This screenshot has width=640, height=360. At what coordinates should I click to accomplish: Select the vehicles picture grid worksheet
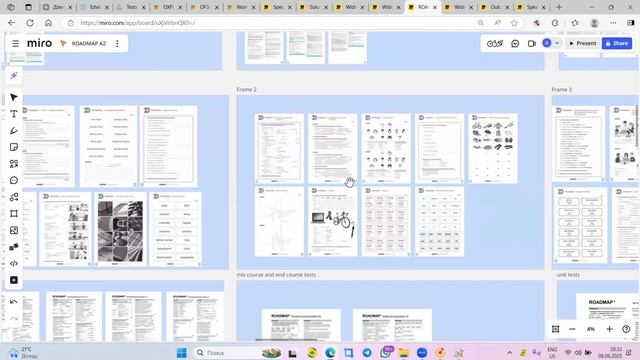pos(493,148)
